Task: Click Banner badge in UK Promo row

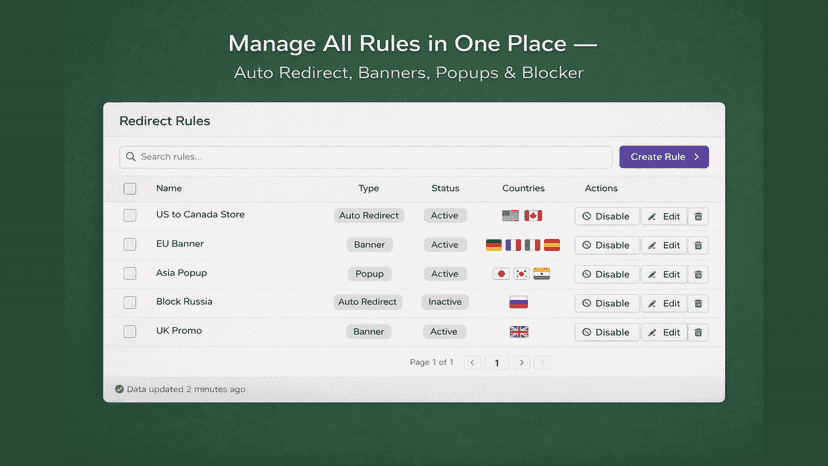Action: [369, 331]
